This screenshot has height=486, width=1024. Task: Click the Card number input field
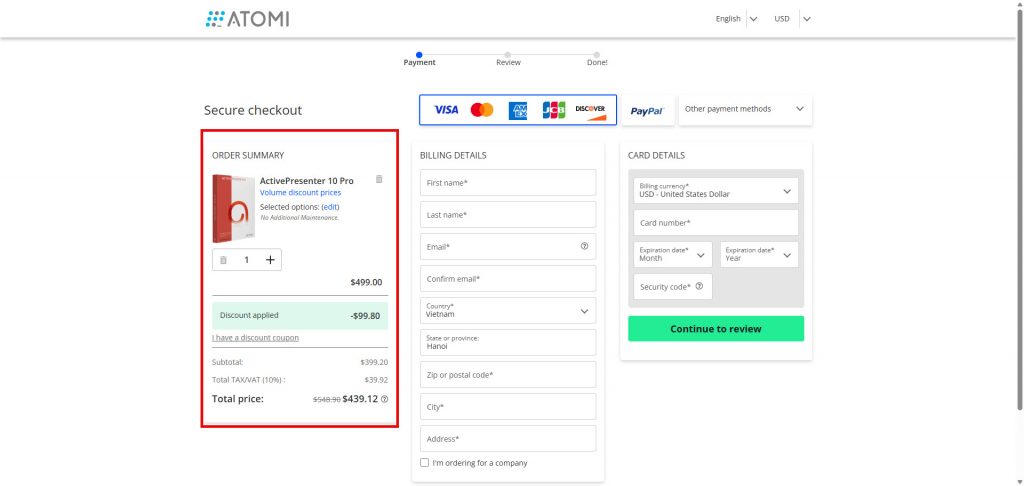pyautogui.click(x=715, y=223)
